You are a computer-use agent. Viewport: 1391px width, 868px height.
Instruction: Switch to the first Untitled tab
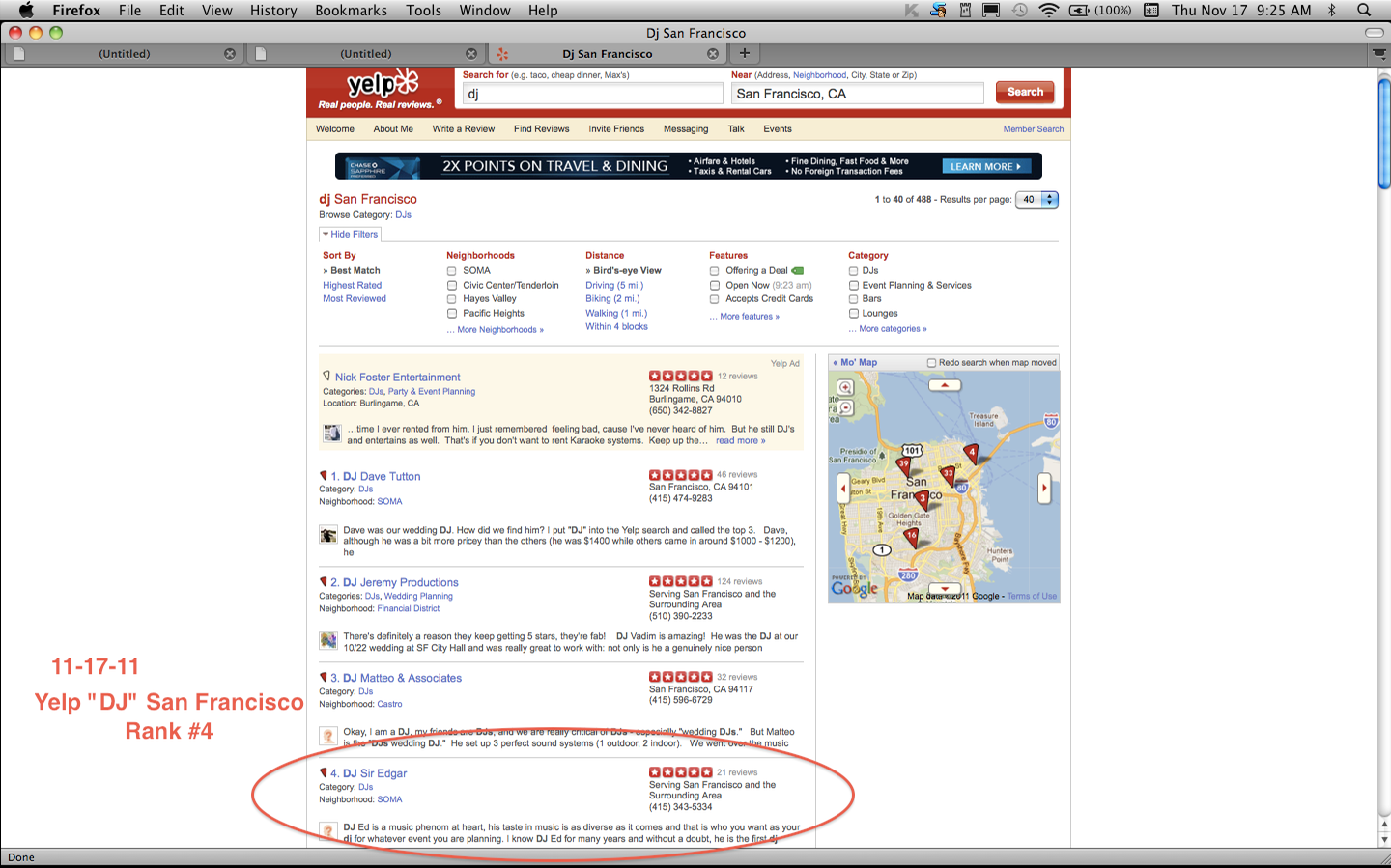click(x=124, y=54)
